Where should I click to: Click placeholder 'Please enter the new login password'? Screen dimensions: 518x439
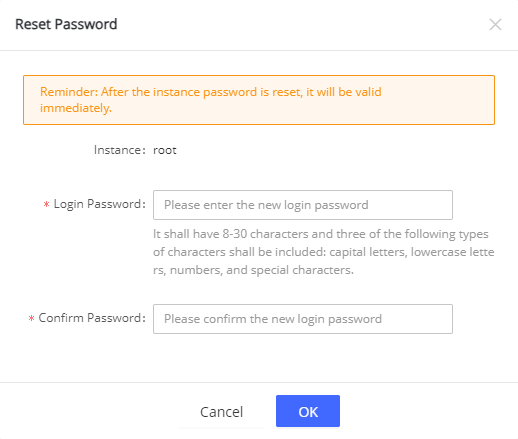(266, 205)
